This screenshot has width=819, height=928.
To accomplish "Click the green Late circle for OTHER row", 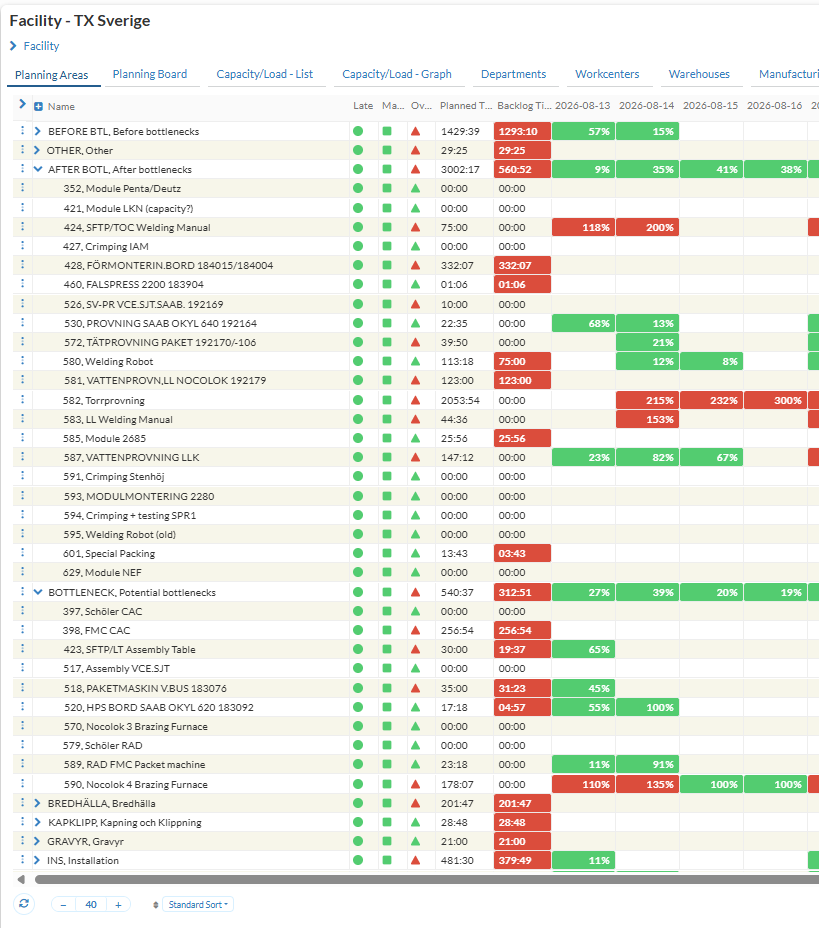I will click(358, 150).
